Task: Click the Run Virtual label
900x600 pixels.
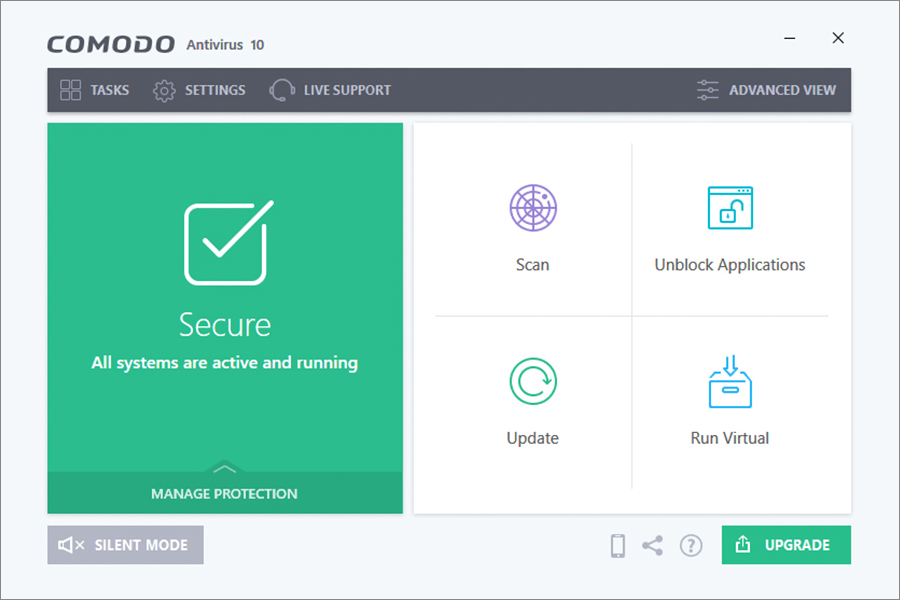Action: point(730,438)
